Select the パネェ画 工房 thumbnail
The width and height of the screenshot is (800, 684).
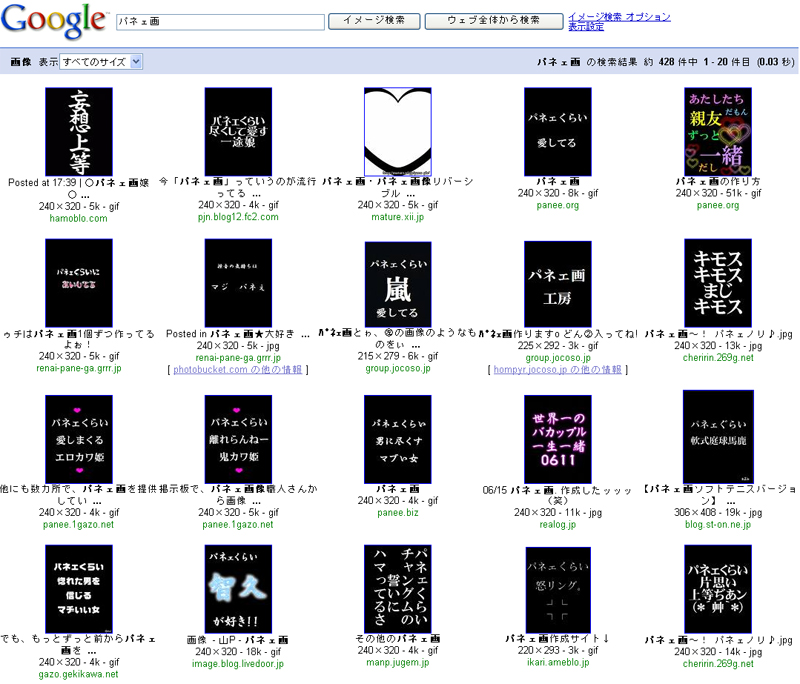pyautogui.click(x=558, y=283)
